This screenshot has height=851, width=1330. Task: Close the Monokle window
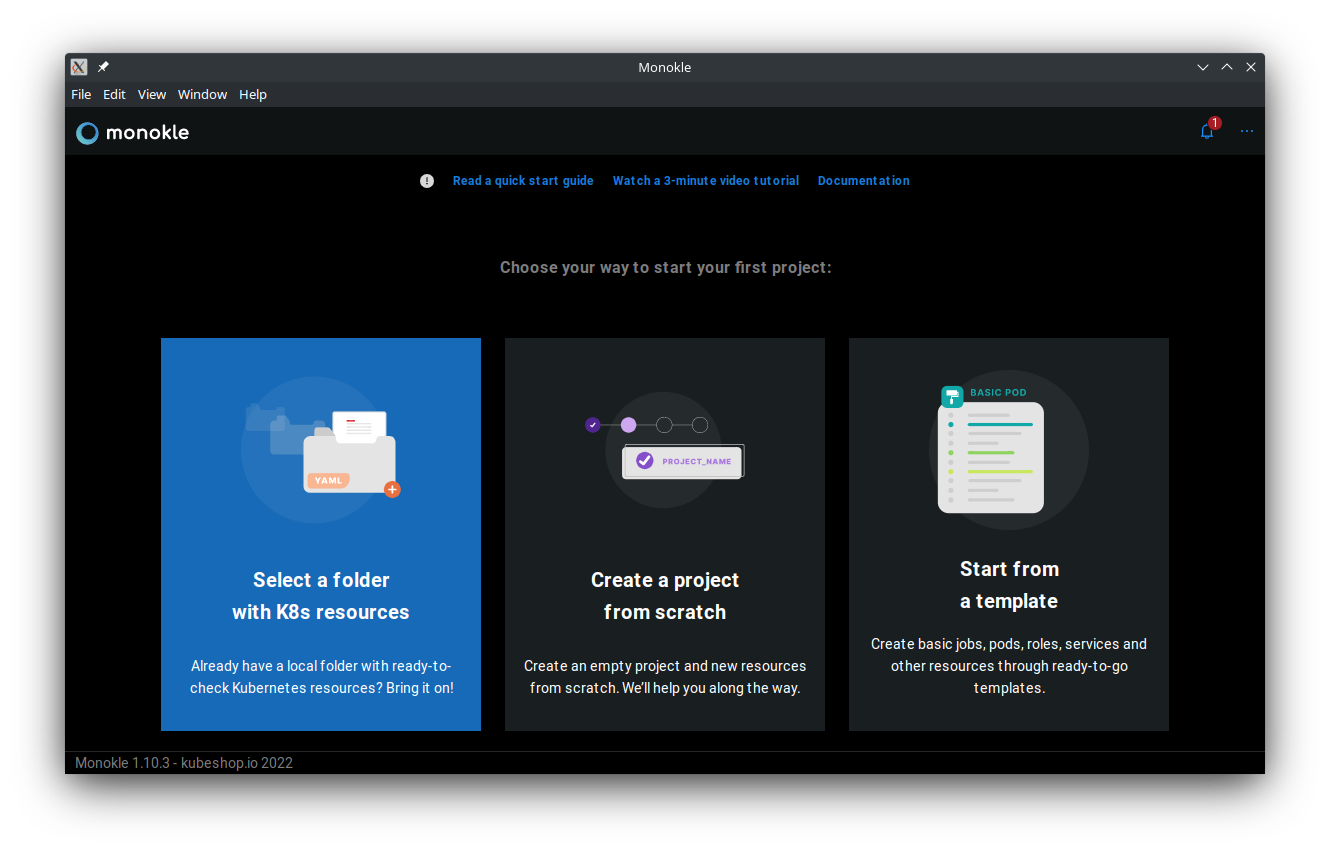(x=1251, y=67)
